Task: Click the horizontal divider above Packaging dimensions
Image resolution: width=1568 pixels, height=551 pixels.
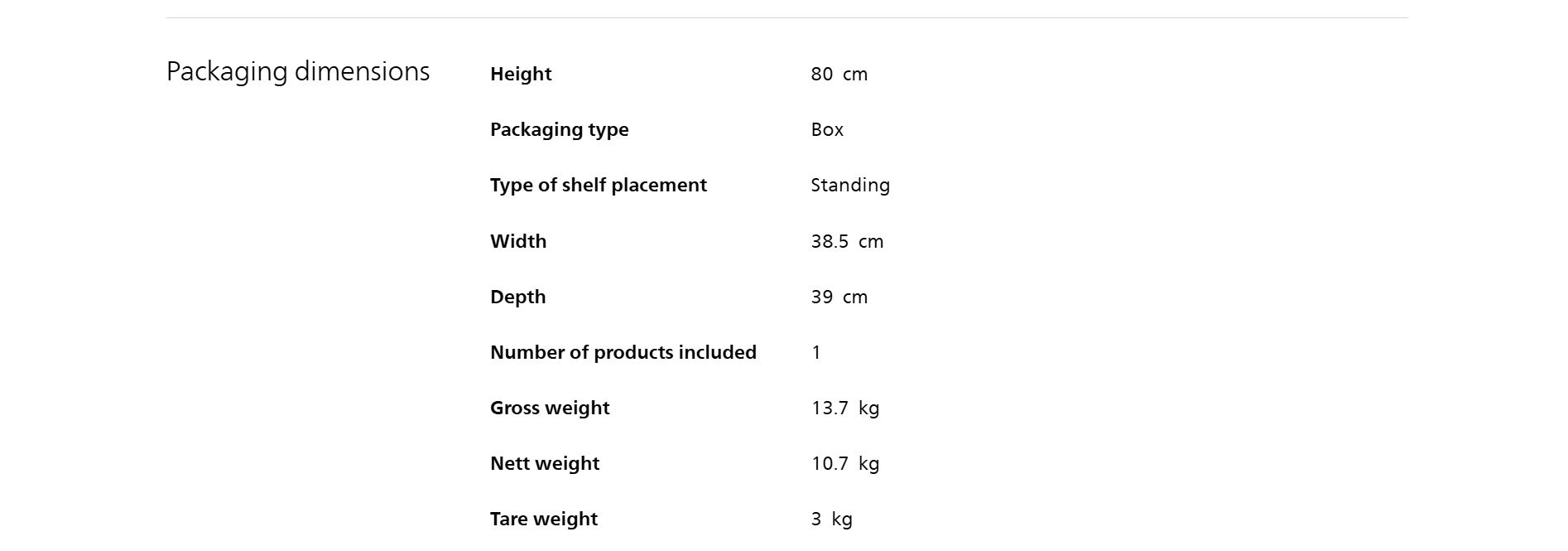Action: [x=786, y=17]
